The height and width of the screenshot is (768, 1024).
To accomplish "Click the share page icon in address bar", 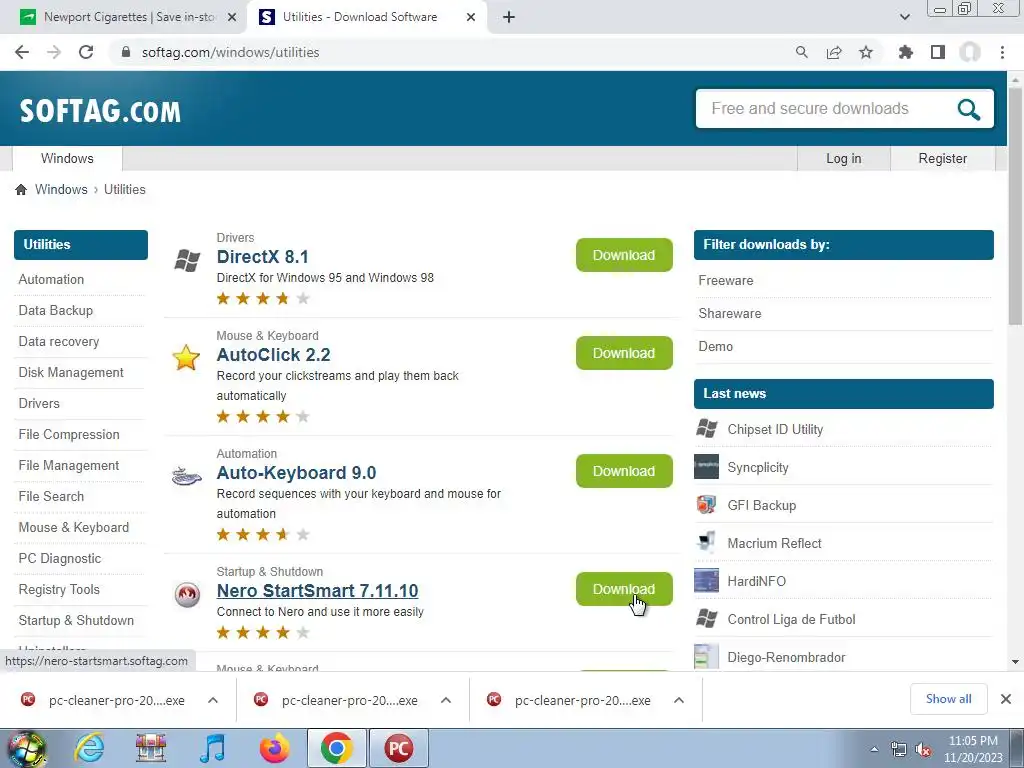I will pyautogui.click(x=834, y=52).
